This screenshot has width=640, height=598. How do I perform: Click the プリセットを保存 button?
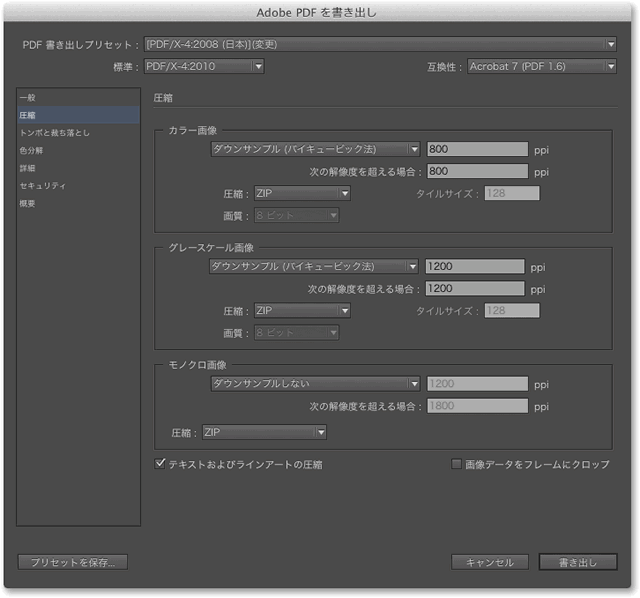(72, 562)
